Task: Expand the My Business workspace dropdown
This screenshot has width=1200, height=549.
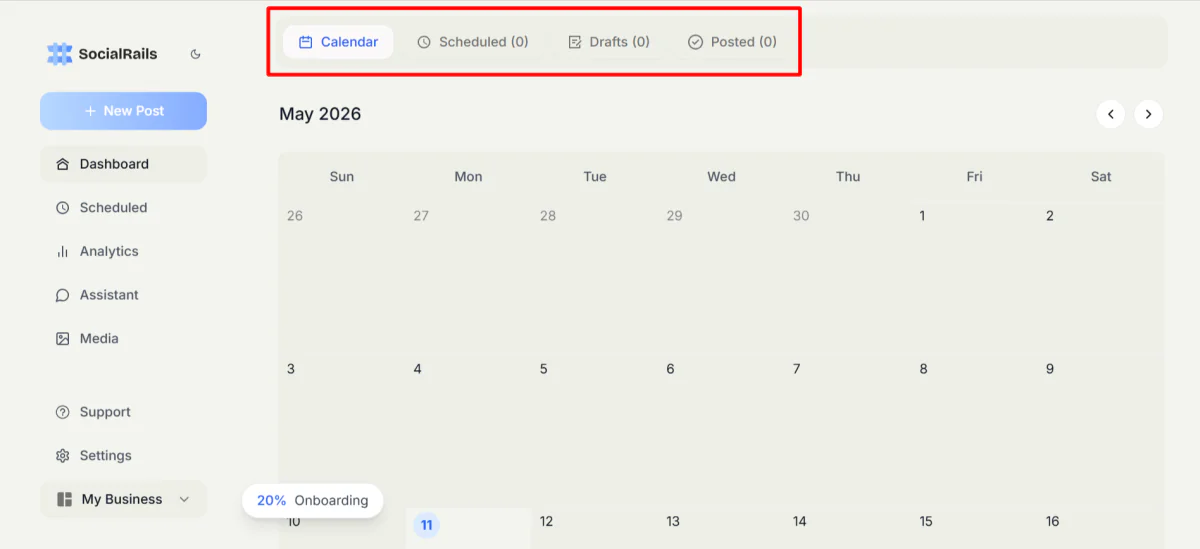Action: [x=123, y=499]
